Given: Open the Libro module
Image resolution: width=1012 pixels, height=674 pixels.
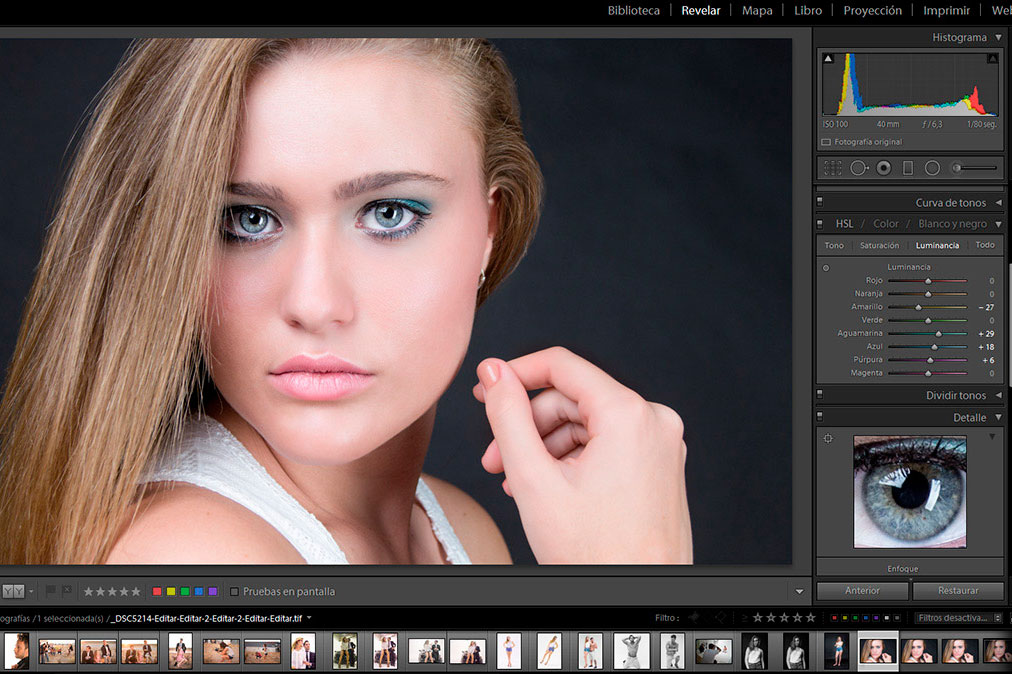Looking at the screenshot, I should click(x=808, y=10).
